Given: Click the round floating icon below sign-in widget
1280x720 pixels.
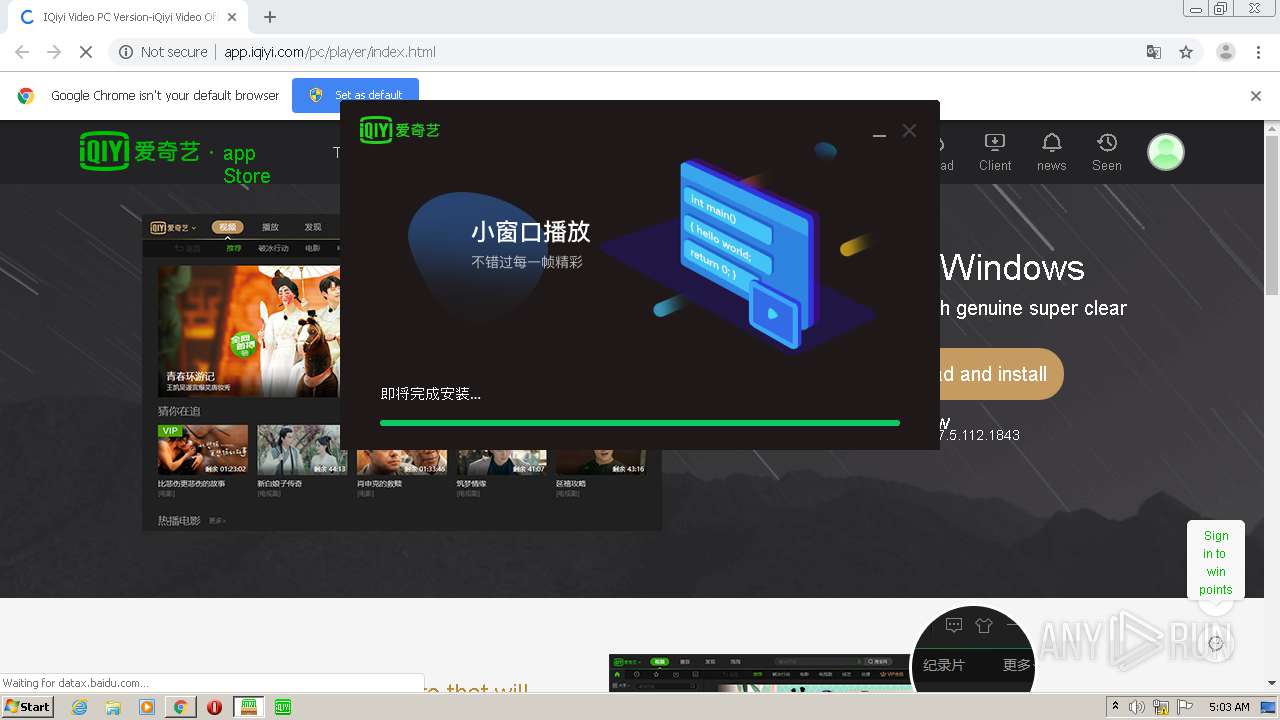Looking at the screenshot, I should pos(1216,643).
